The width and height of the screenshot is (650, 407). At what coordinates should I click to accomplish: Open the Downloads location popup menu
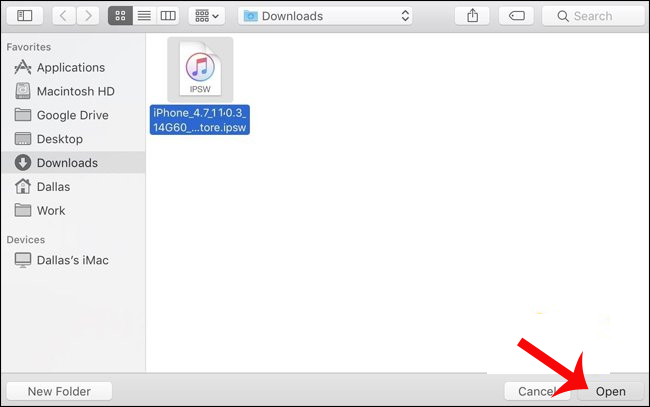325,16
